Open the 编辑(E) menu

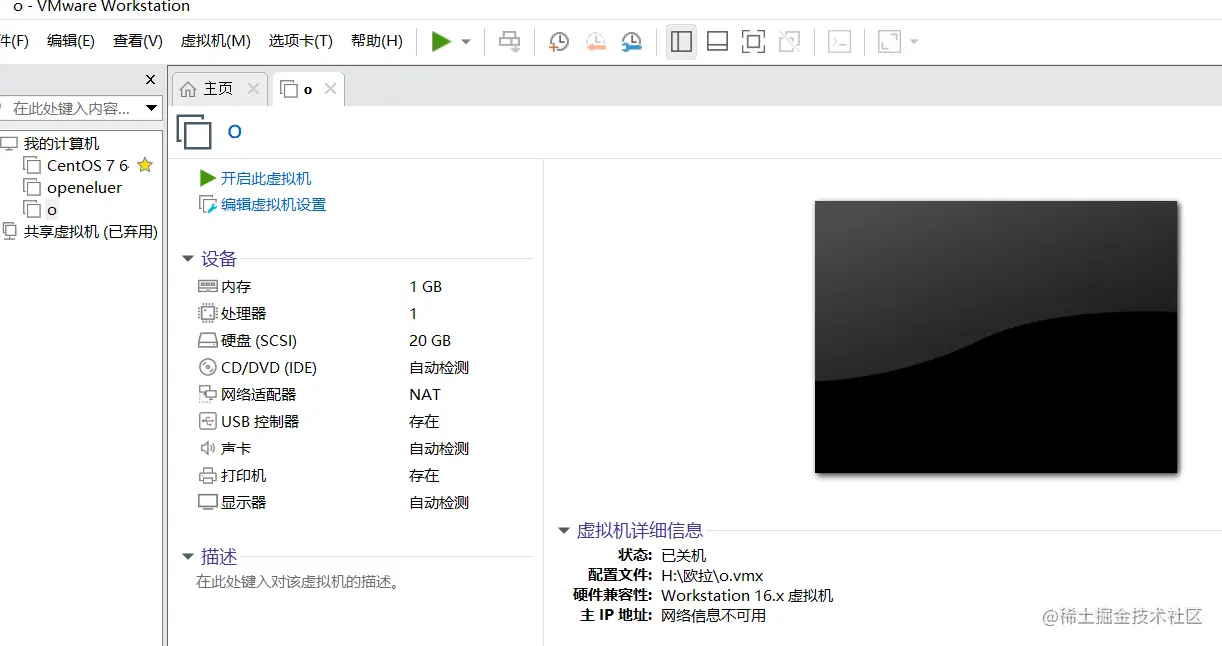pyautogui.click(x=71, y=41)
